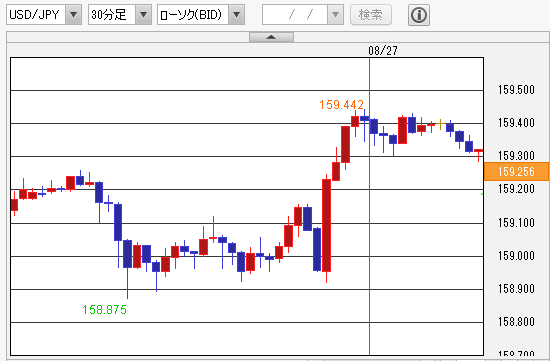Screen dimensions: 550x361
Task: Select the 159.500 price axis label
Action: pyautogui.click(x=516, y=90)
